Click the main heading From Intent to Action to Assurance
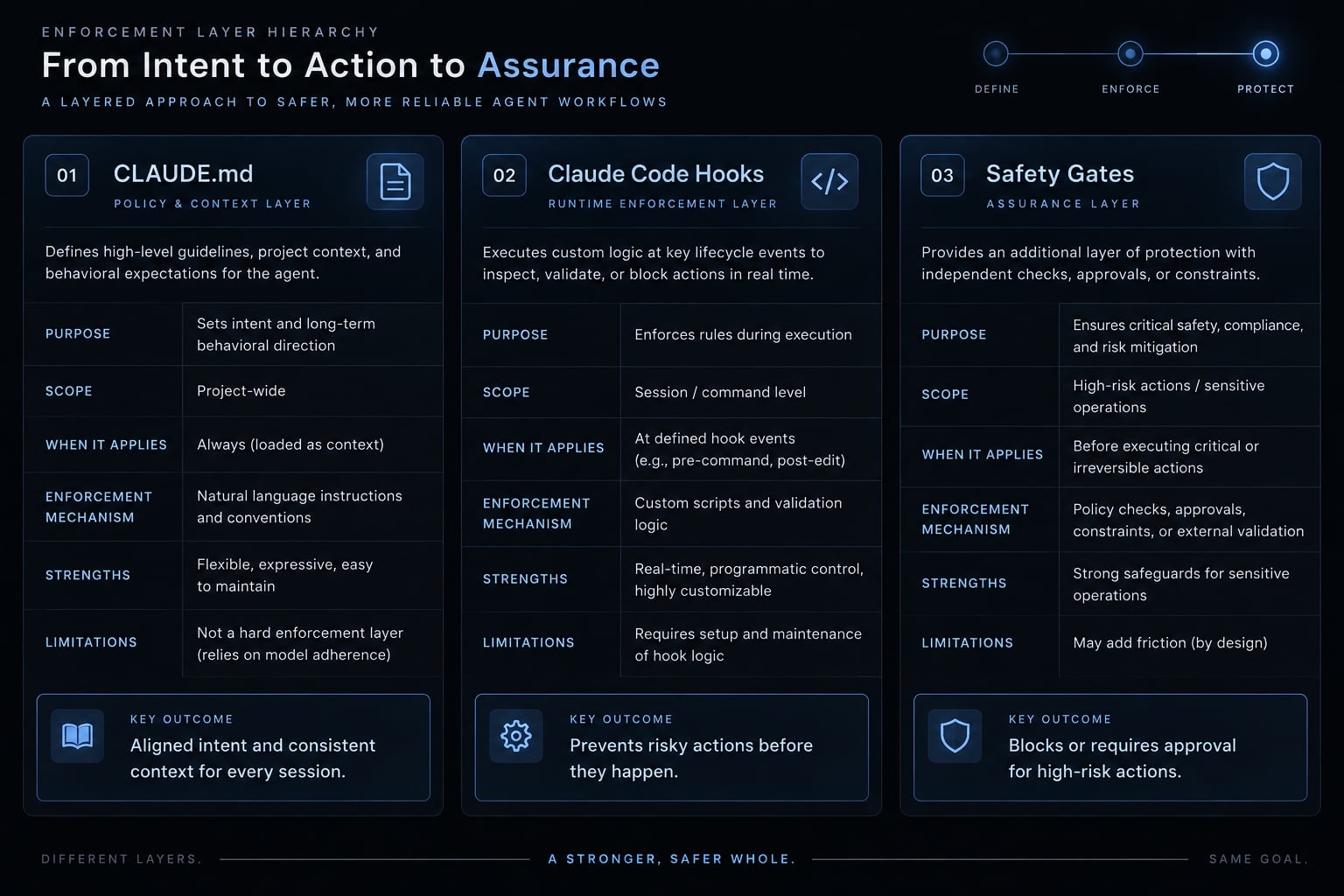 [351, 66]
